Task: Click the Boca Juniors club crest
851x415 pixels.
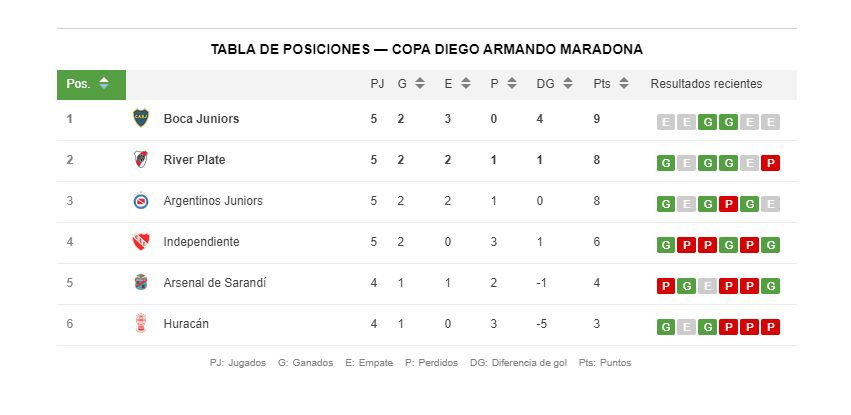Action: pyautogui.click(x=140, y=118)
